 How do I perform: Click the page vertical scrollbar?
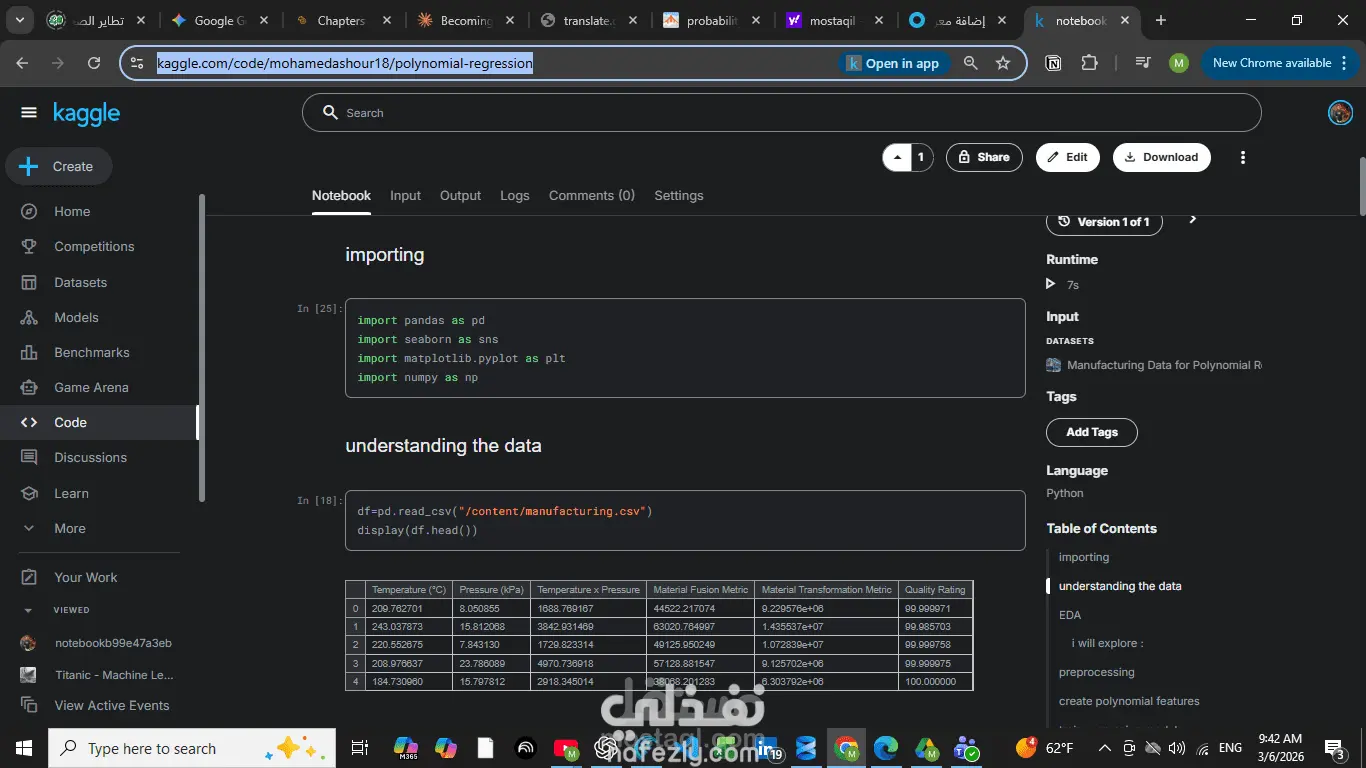pyautogui.click(x=1361, y=186)
